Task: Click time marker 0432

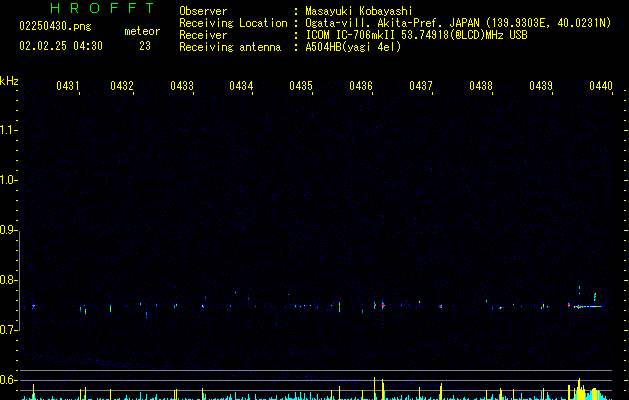Action: point(122,85)
